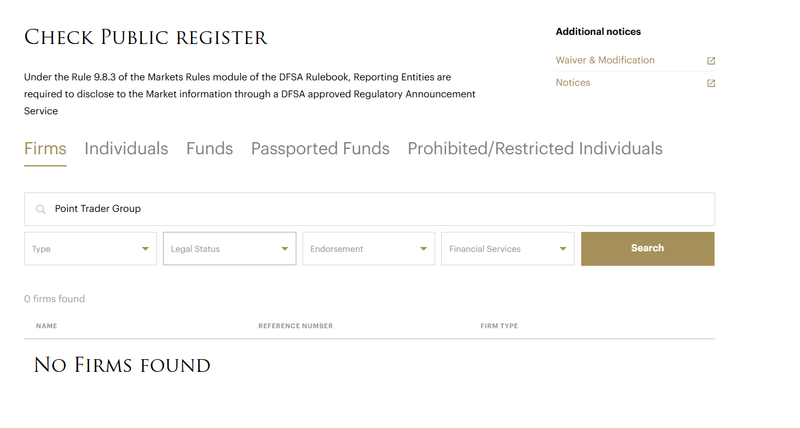Open the Endorsement filter dropdown
The width and height of the screenshot is (800, 428).
(x=368, y=249)
